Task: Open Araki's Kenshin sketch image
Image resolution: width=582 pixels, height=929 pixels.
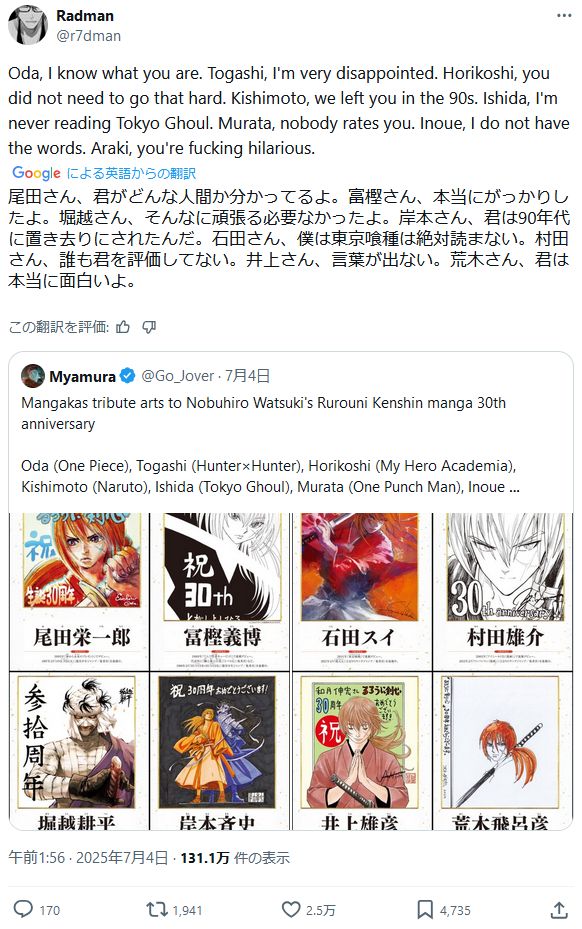Action: click(503, 751)
